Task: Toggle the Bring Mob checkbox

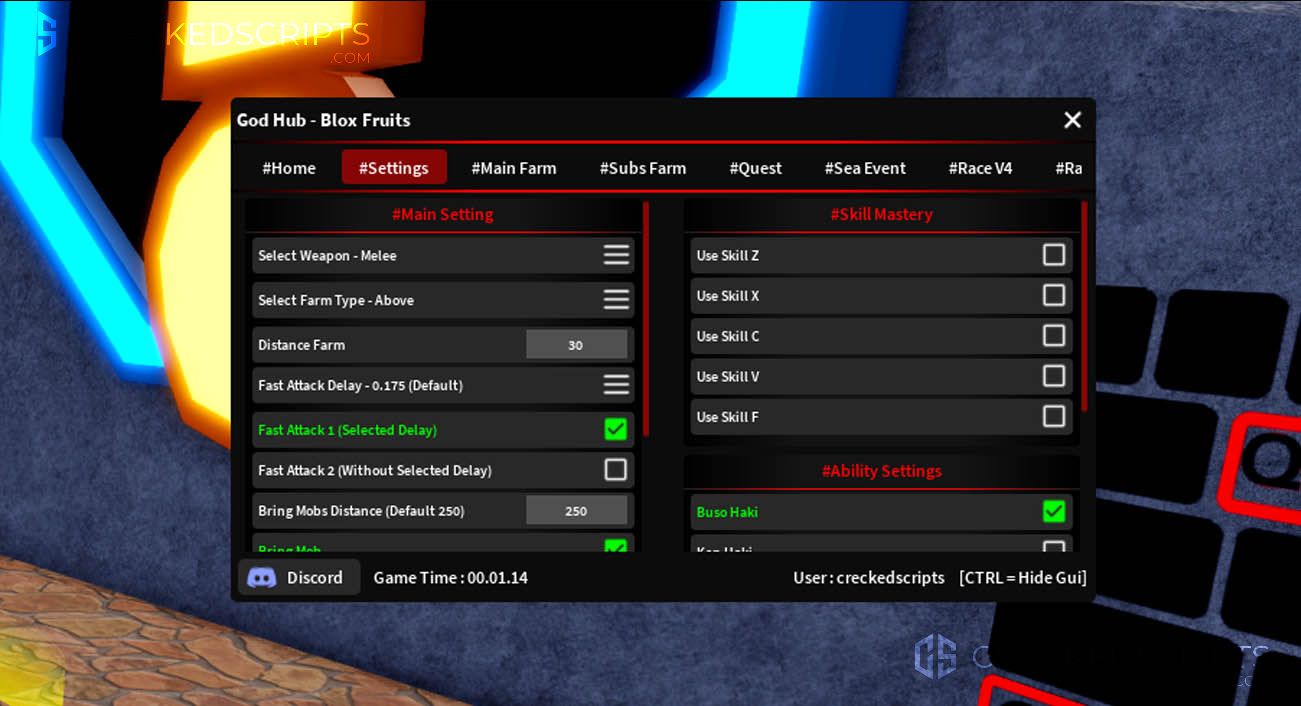Action: [616, 546]
